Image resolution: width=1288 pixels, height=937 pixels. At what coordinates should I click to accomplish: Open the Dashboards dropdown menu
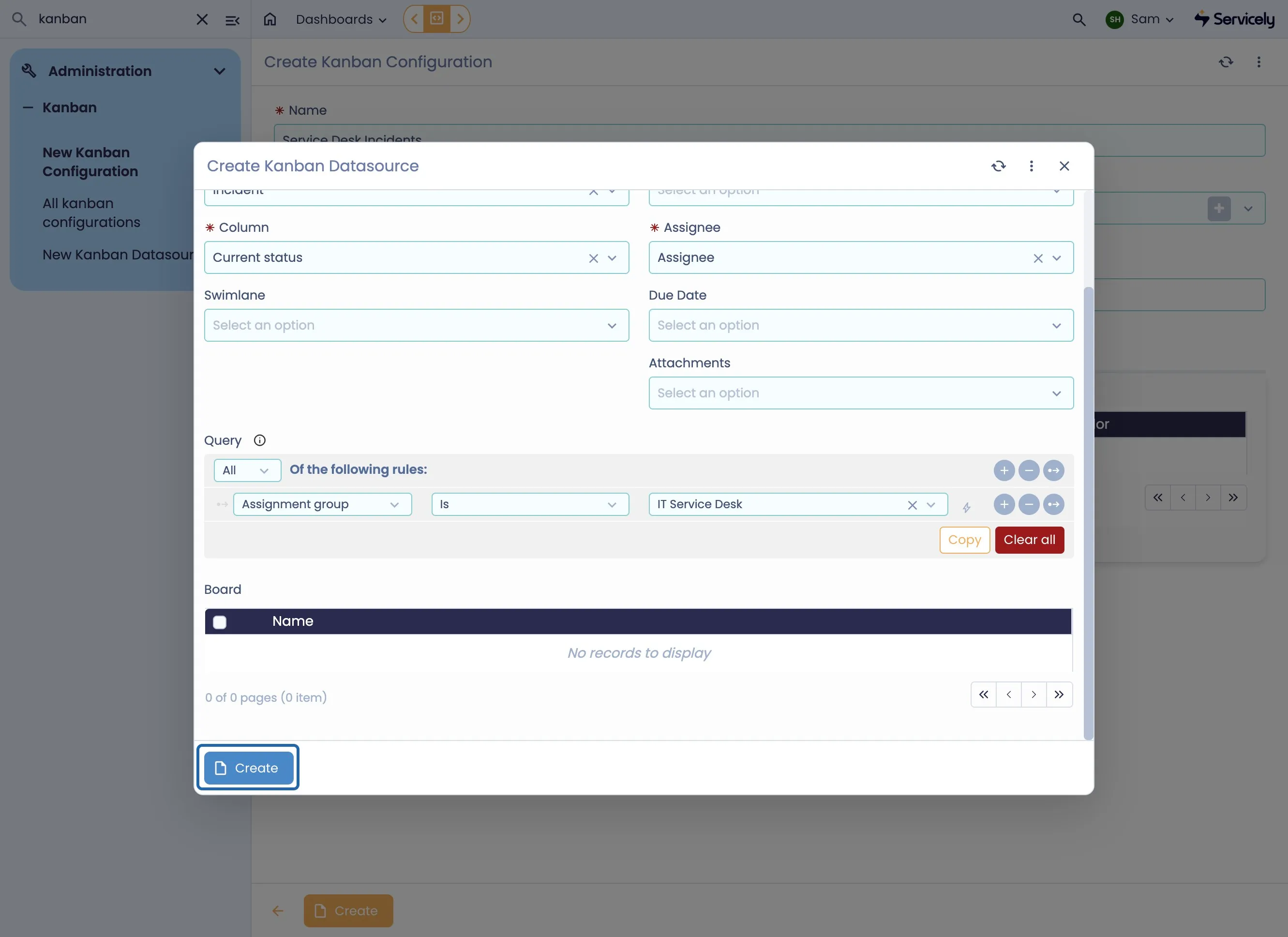341,19
